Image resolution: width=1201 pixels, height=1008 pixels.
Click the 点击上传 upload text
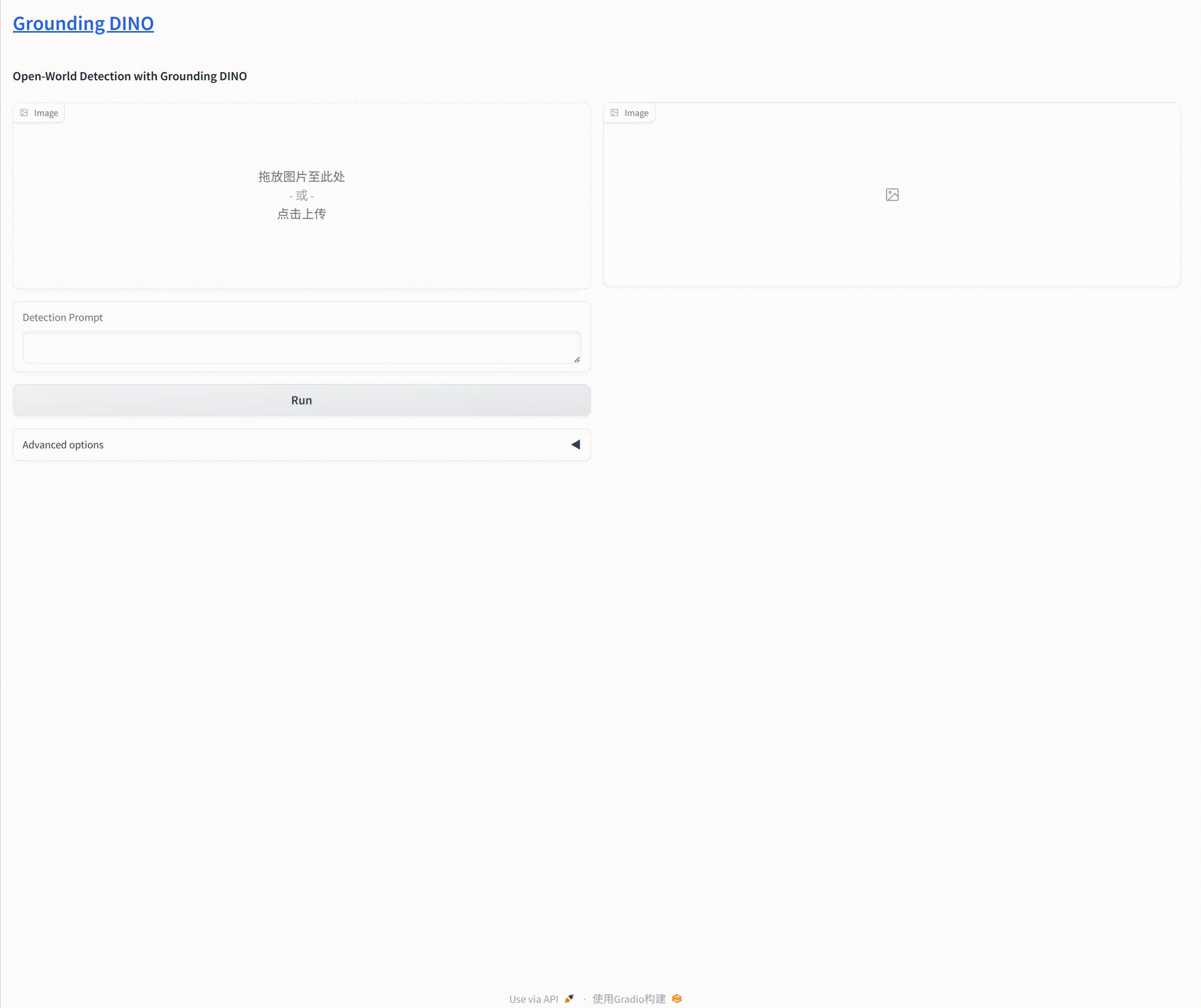pos(302,214)
